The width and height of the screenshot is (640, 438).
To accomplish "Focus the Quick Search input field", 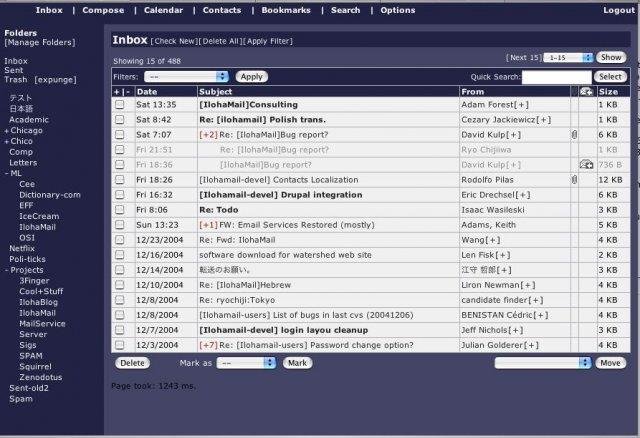I will (556, 77).
